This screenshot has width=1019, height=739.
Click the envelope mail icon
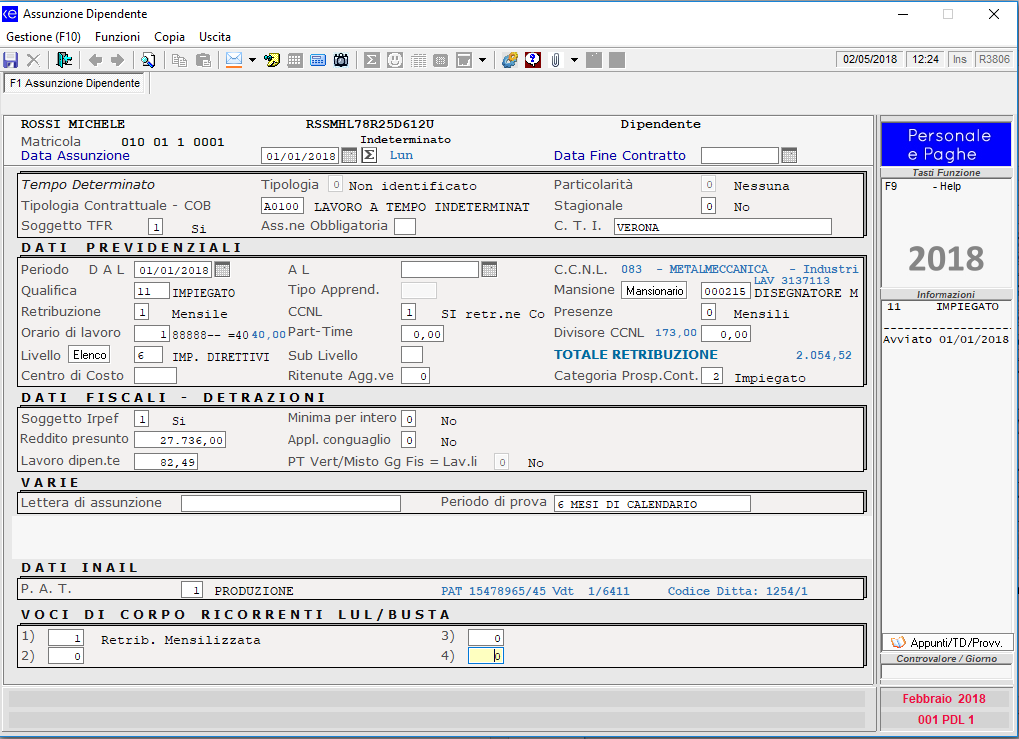point(234,60)
